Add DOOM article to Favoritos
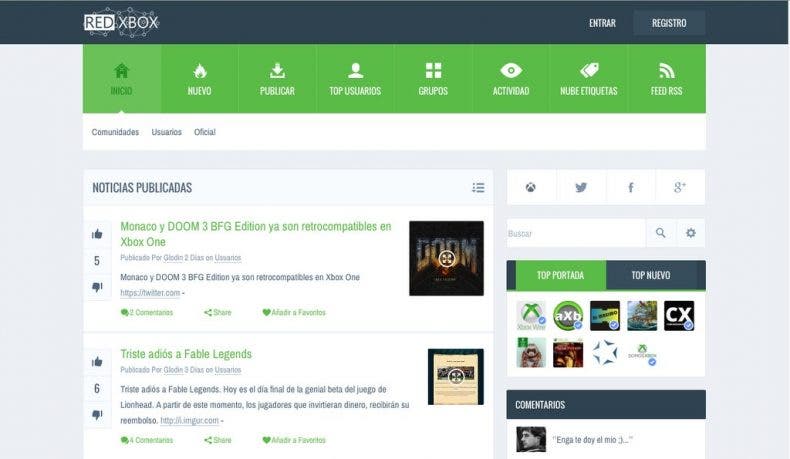This screenshot has width=790, height=459. [294, 312]
